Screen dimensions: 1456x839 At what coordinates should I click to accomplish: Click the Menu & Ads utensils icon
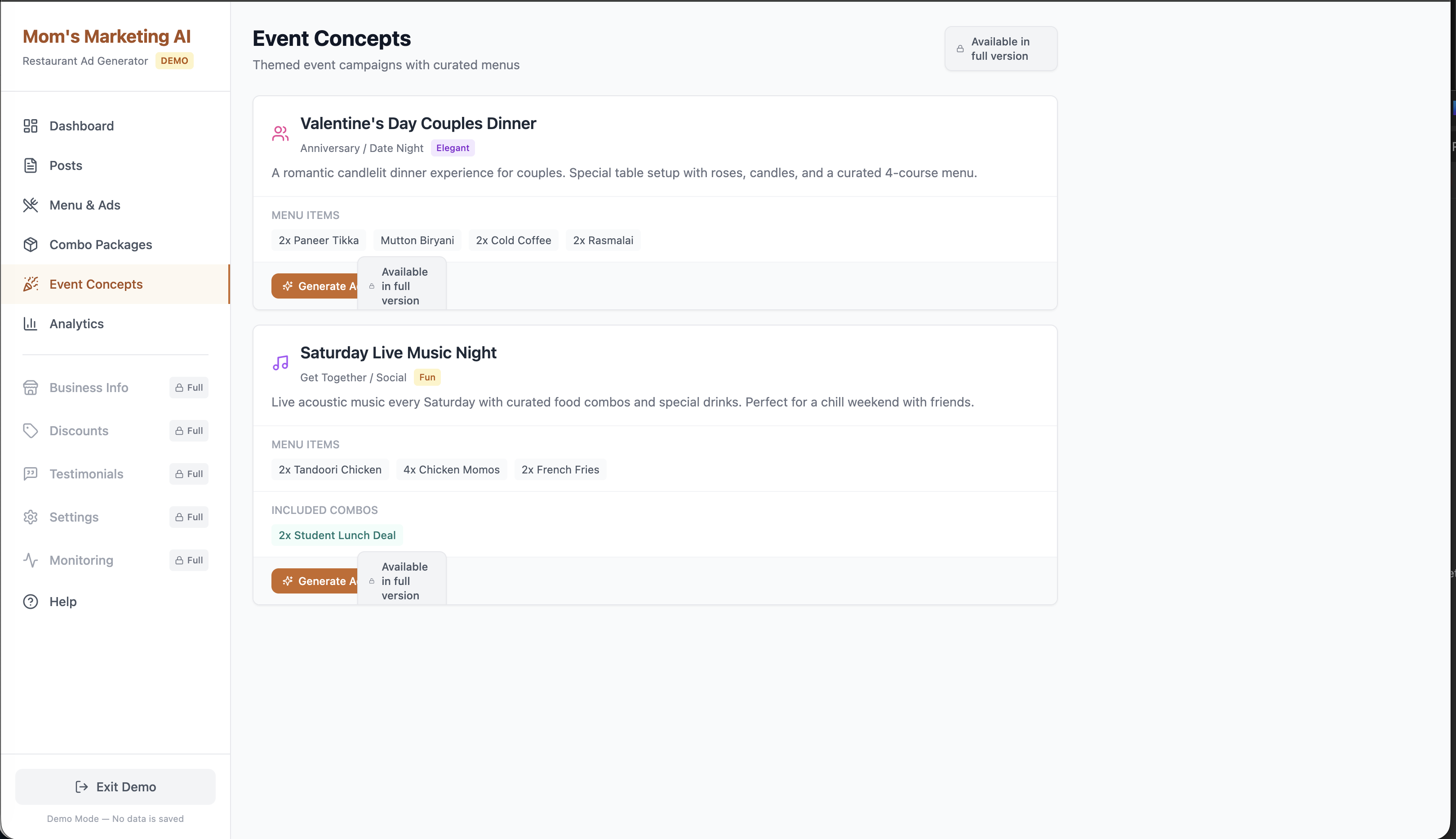tap(31, 205)
